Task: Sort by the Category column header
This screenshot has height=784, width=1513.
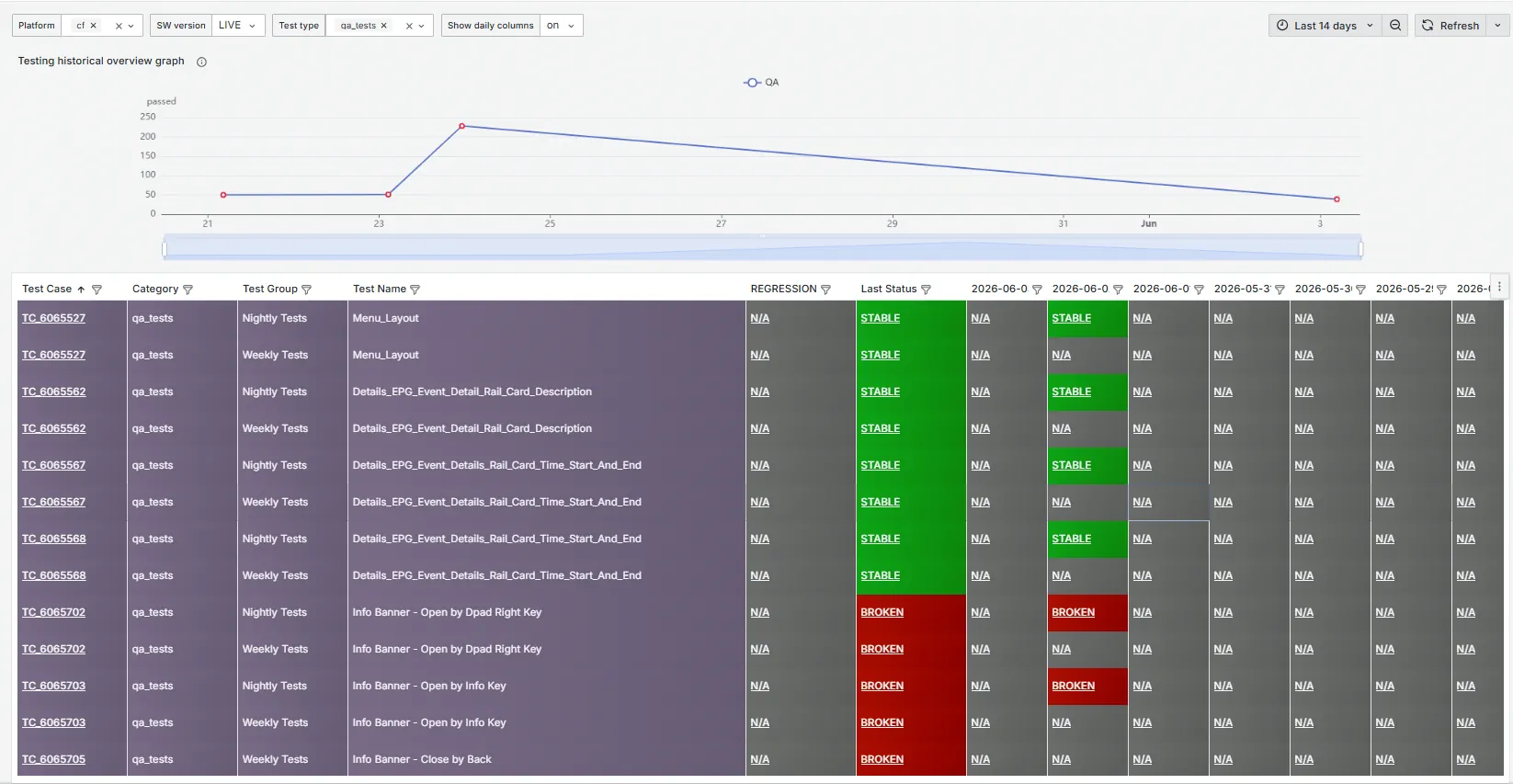Action: click(x=155, y=289)
